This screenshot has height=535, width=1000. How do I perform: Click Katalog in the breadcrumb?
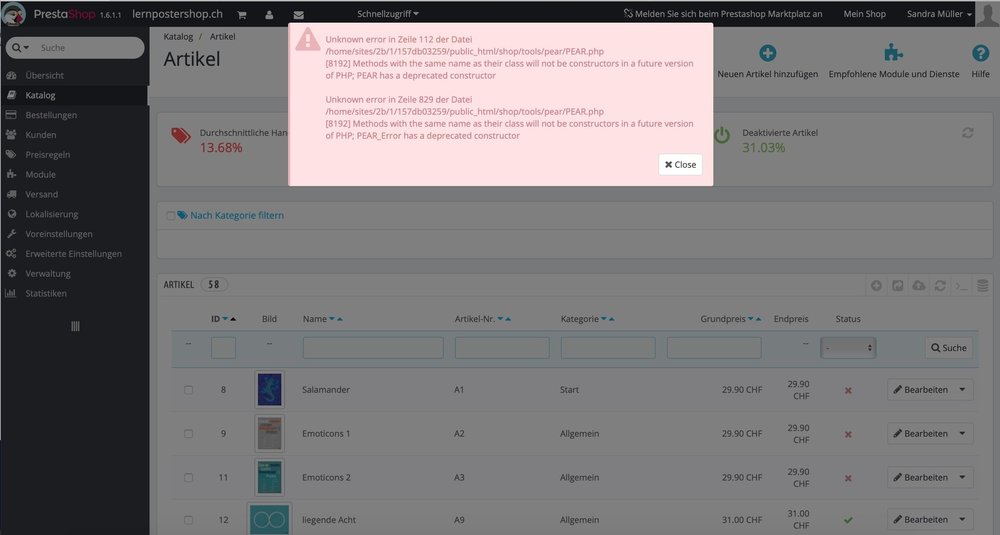click(178, 36)
